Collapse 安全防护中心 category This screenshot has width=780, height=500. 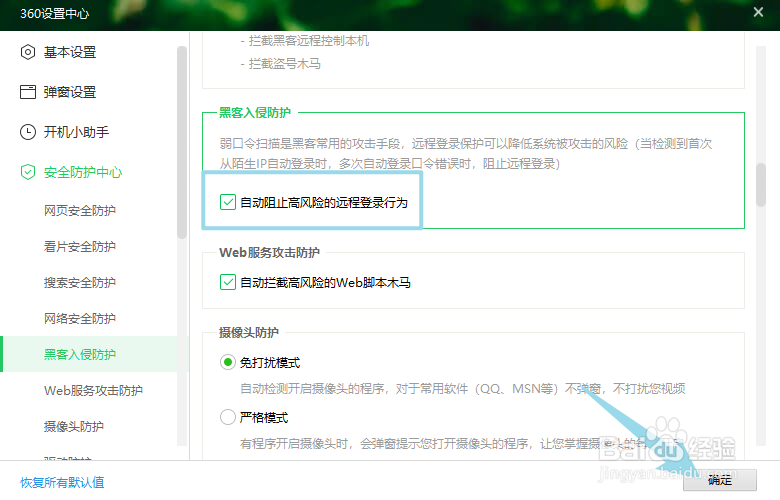pyautogui.click(x=83, y=172)
